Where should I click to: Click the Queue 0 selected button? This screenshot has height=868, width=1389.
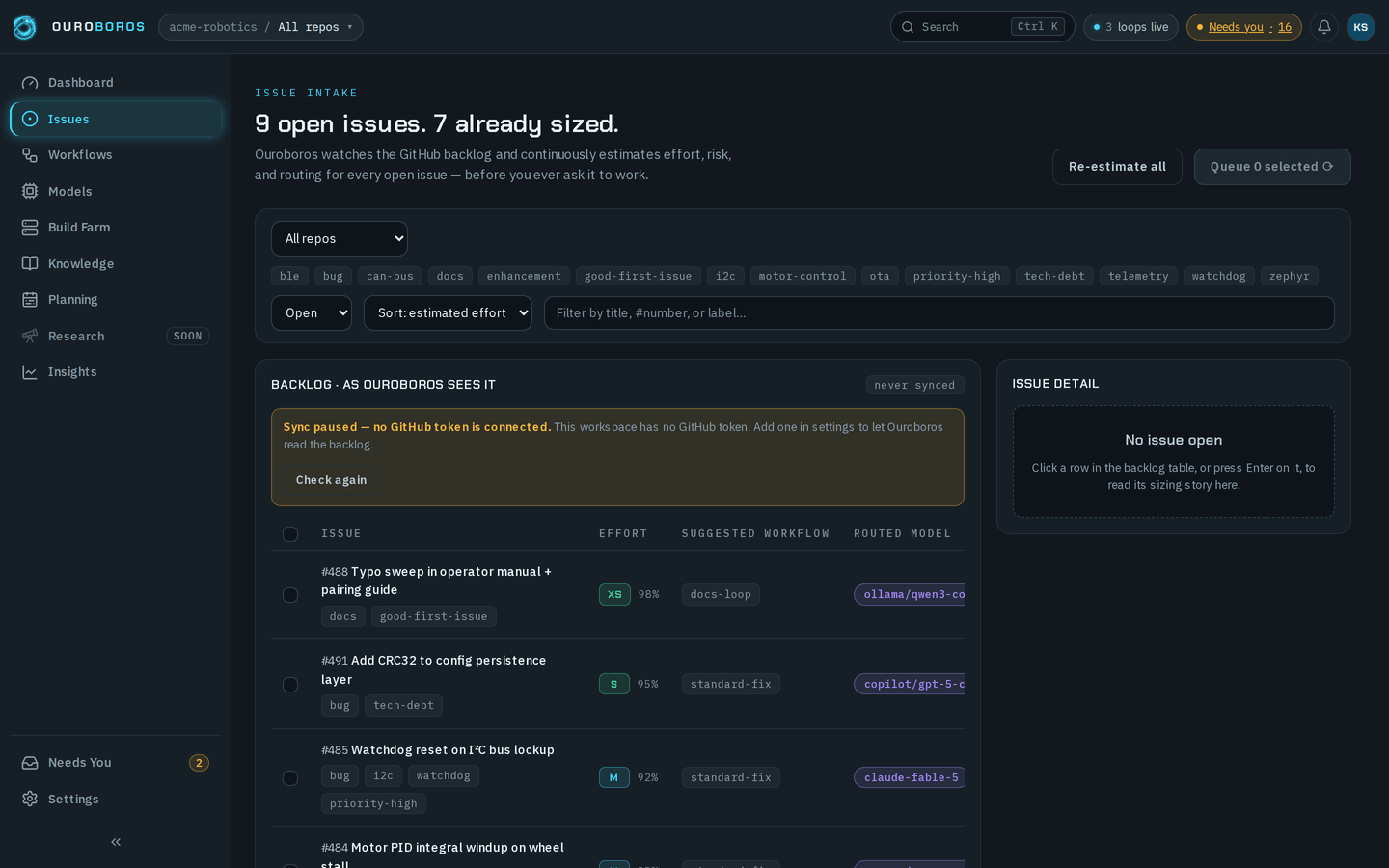point(1272,167)
